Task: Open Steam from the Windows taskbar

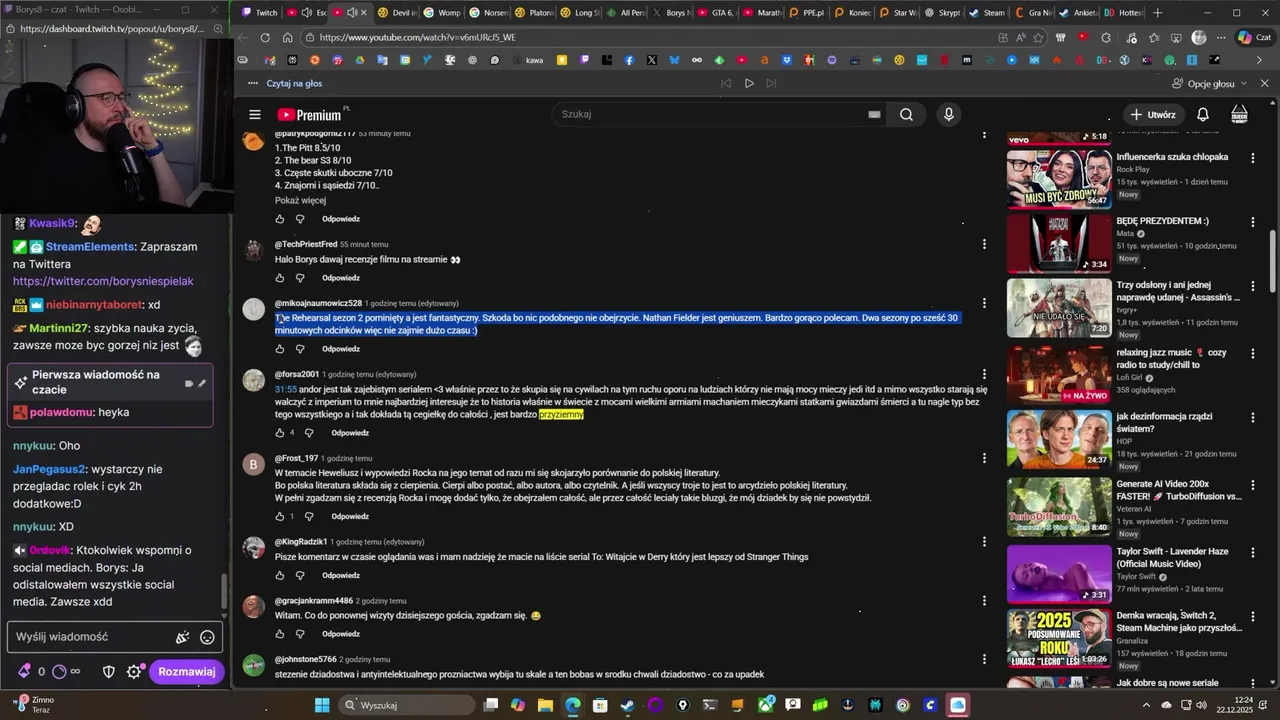Action: coord(628,705)
